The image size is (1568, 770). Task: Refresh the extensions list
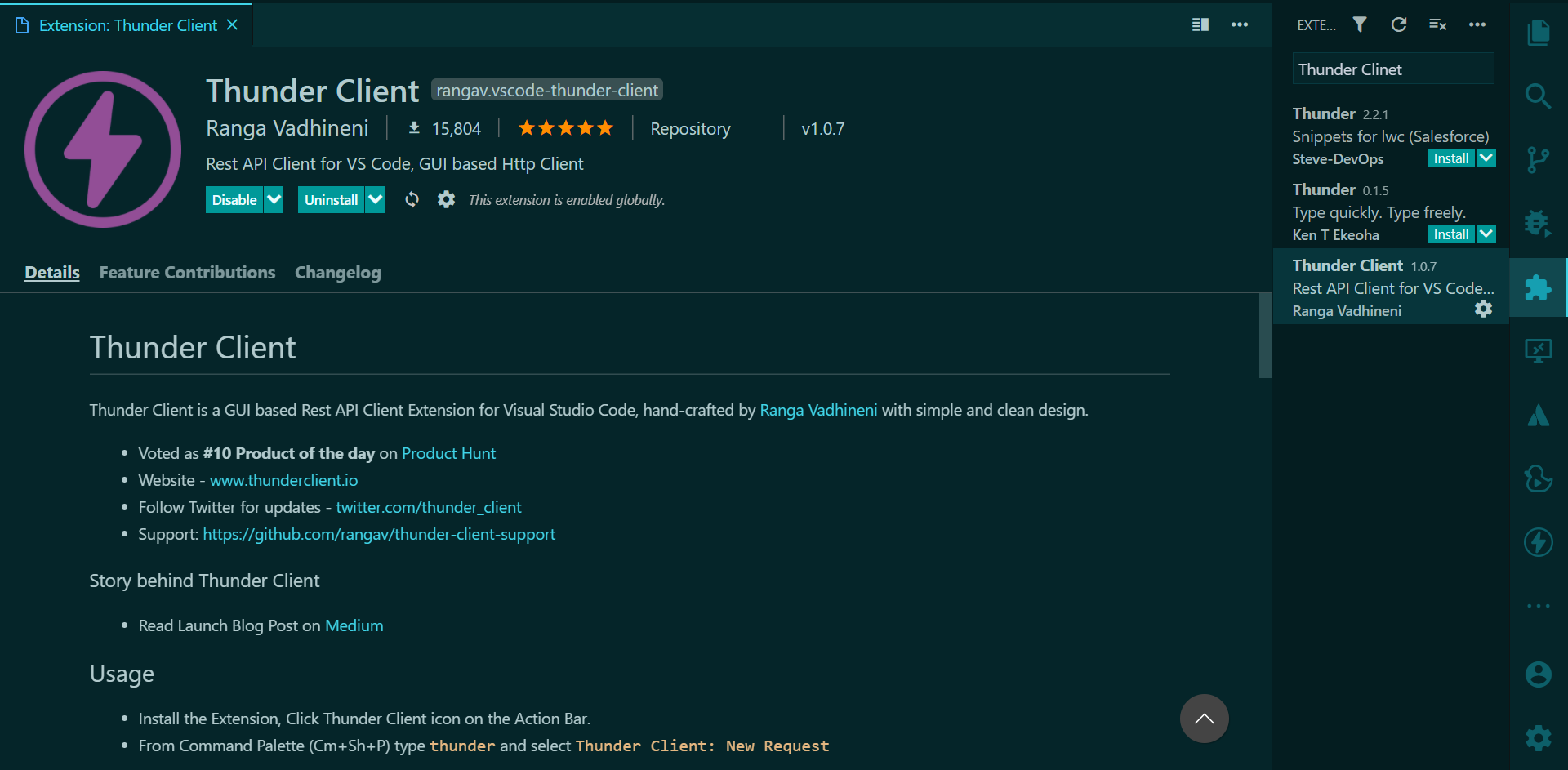[x=1399, y=24]
